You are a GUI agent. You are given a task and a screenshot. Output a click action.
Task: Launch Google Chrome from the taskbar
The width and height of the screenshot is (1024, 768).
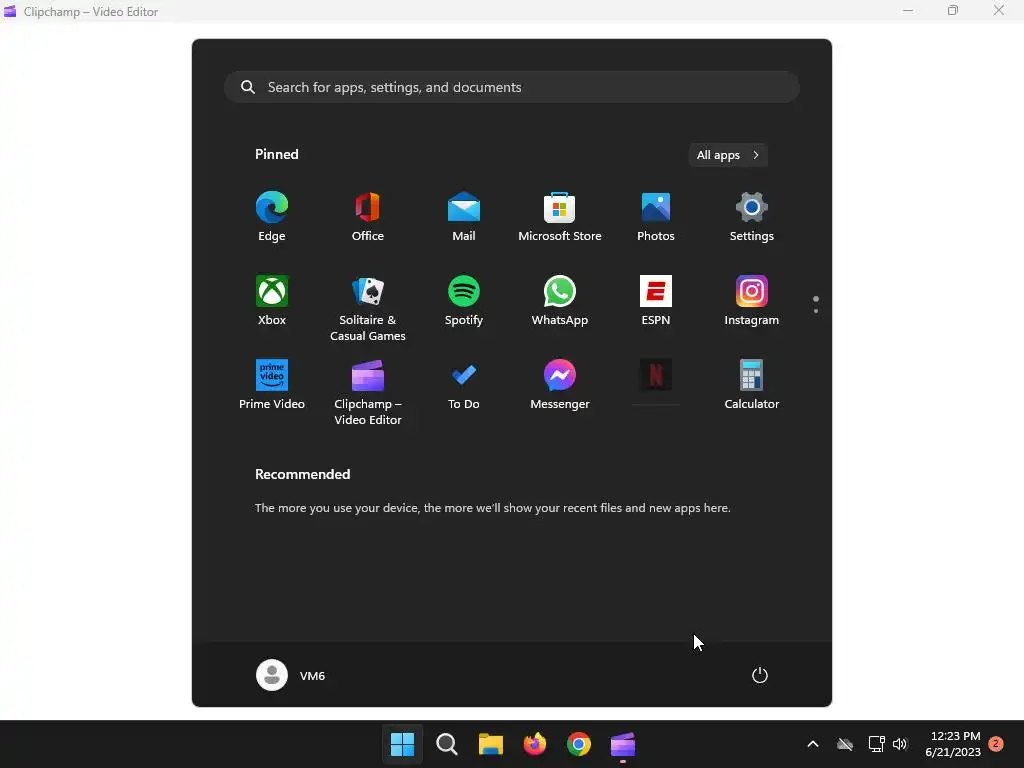click(x=579, y=744)
